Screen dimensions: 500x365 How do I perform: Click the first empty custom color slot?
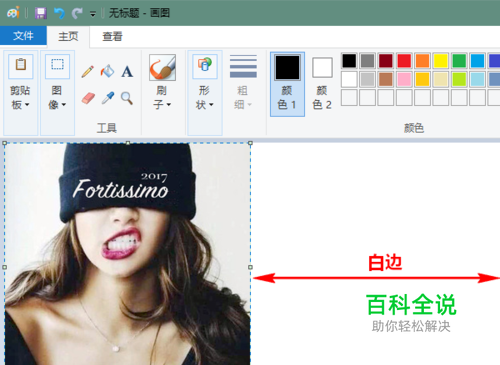pyautogui.click(x=349, y=98)
